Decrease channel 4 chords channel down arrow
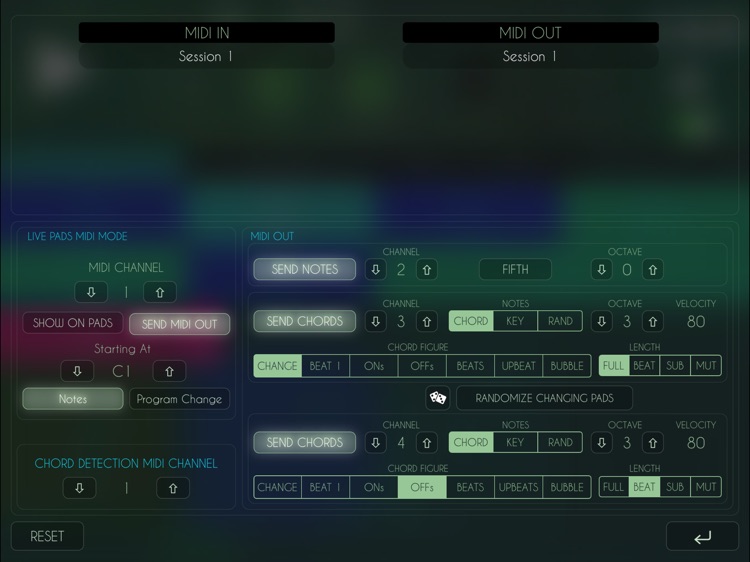 376,443
